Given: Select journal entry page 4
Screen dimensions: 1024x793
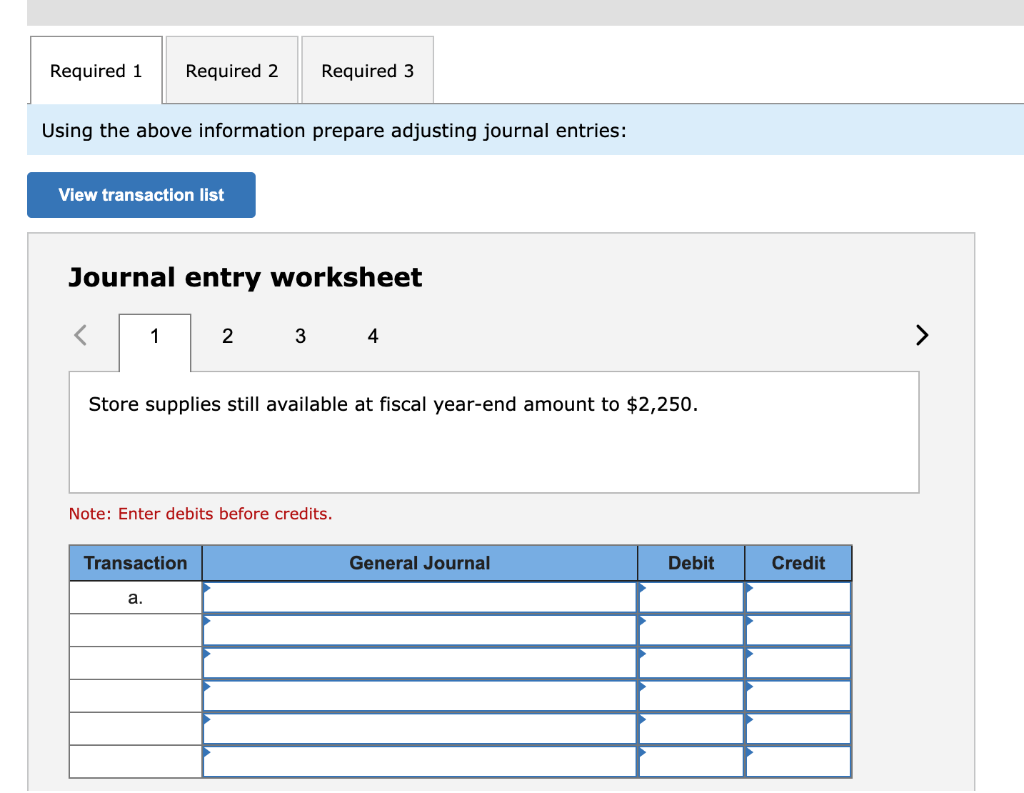Looking at the screenshot, I should coord(372,337).
